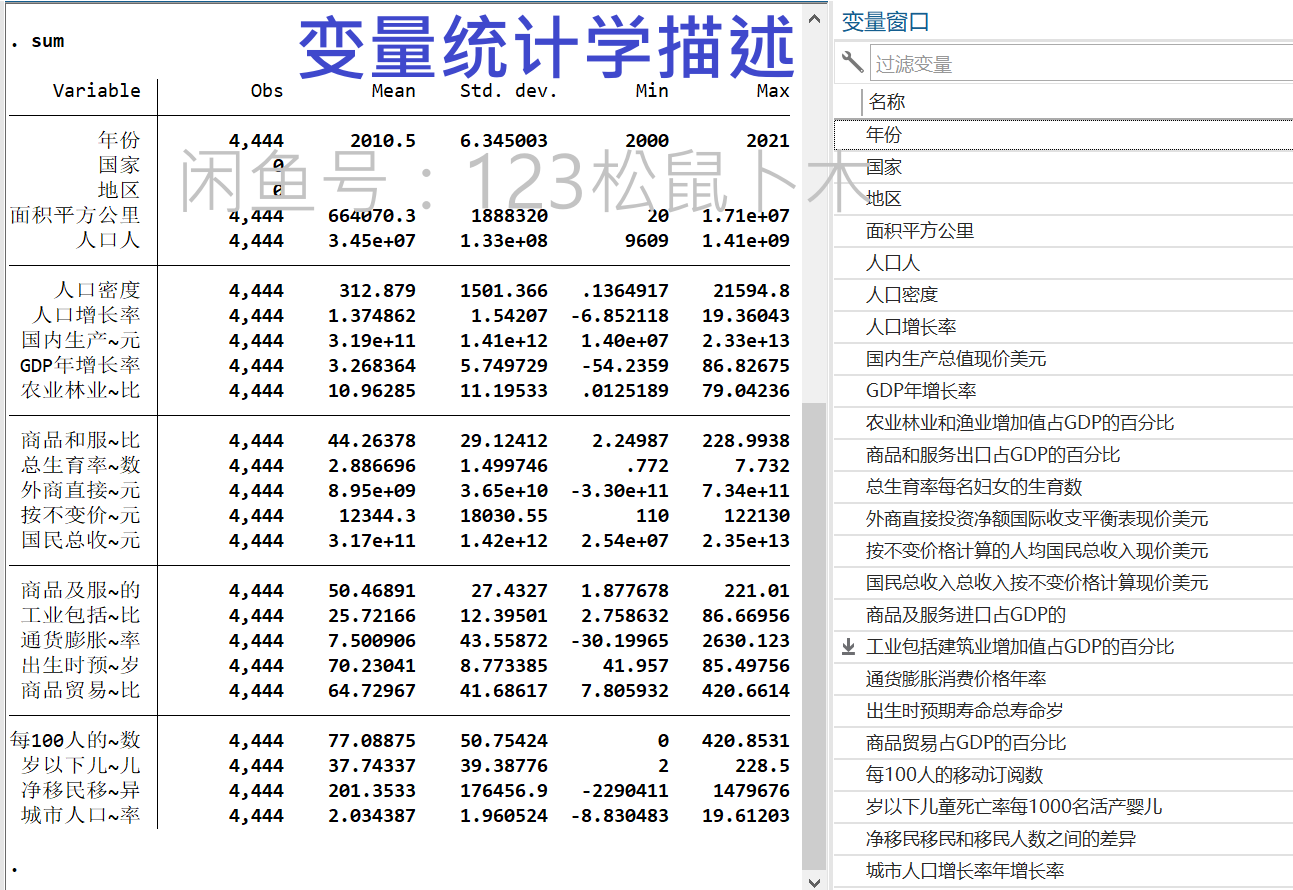Screen dimensions: 1293x890
Task: Select variable 通货膨胀消费价格年率
Action: pos(1063,679)
